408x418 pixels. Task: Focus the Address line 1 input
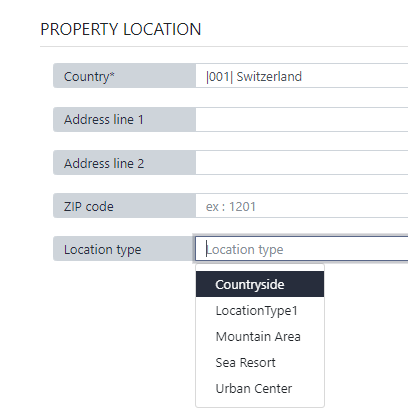tap(302, 119)
